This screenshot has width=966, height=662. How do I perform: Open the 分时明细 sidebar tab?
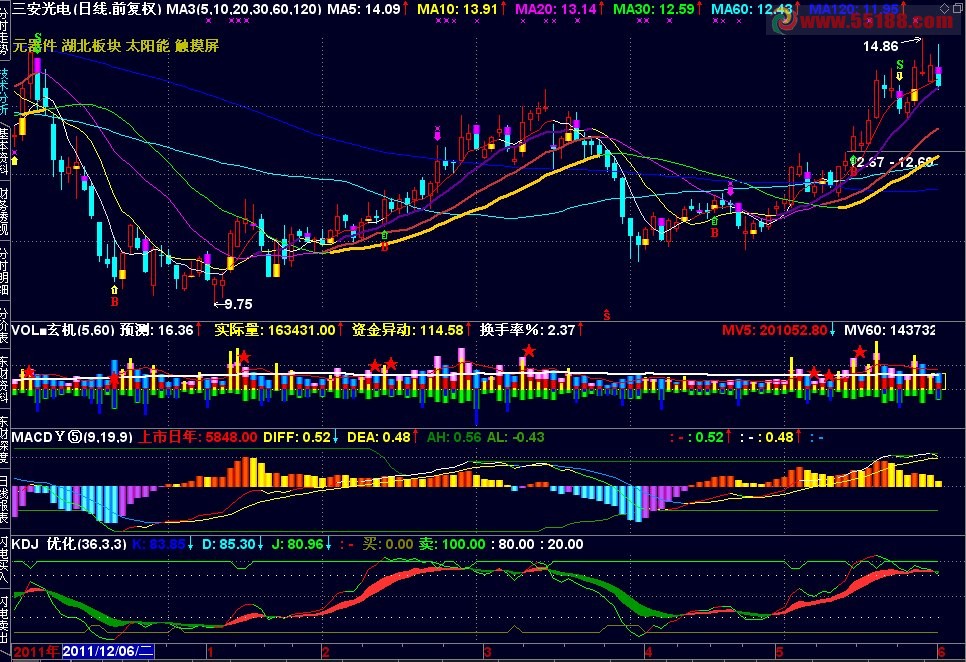coord(4,271)
